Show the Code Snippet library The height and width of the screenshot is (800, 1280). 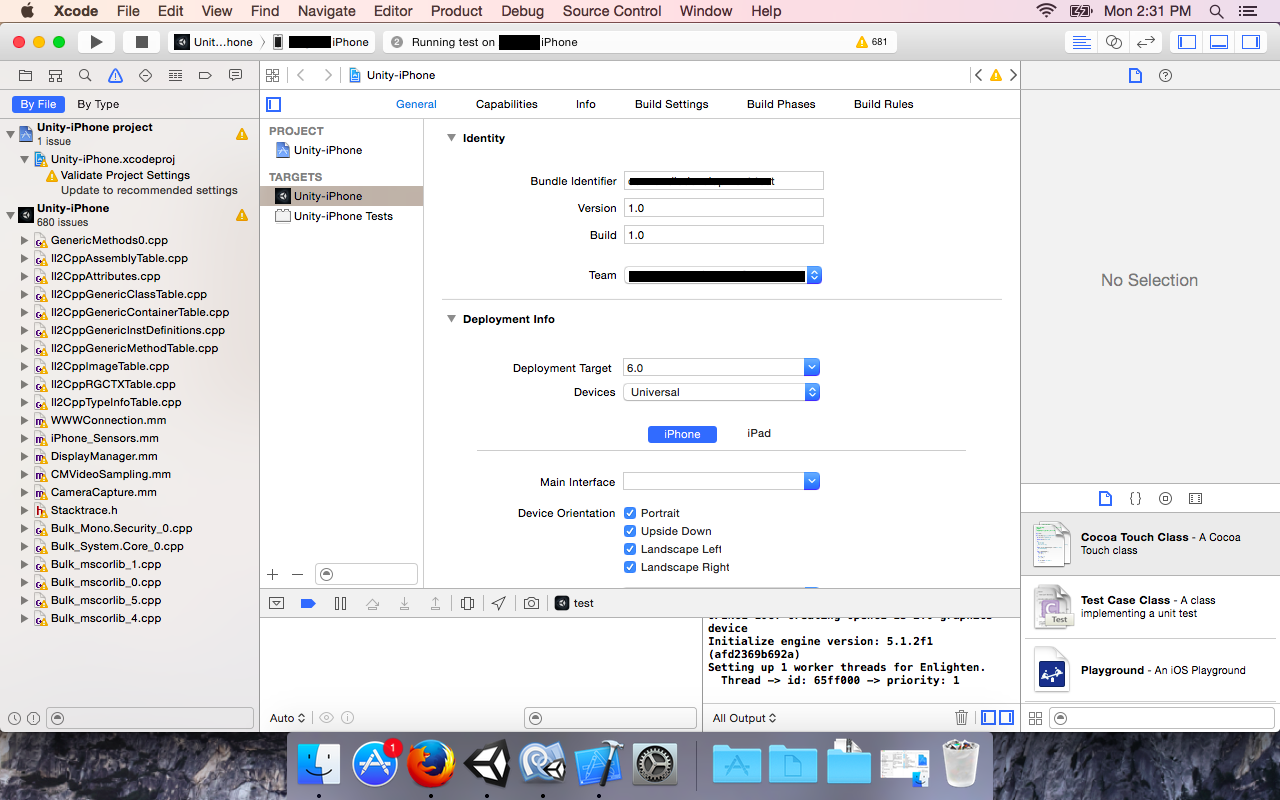point(1135,498)
